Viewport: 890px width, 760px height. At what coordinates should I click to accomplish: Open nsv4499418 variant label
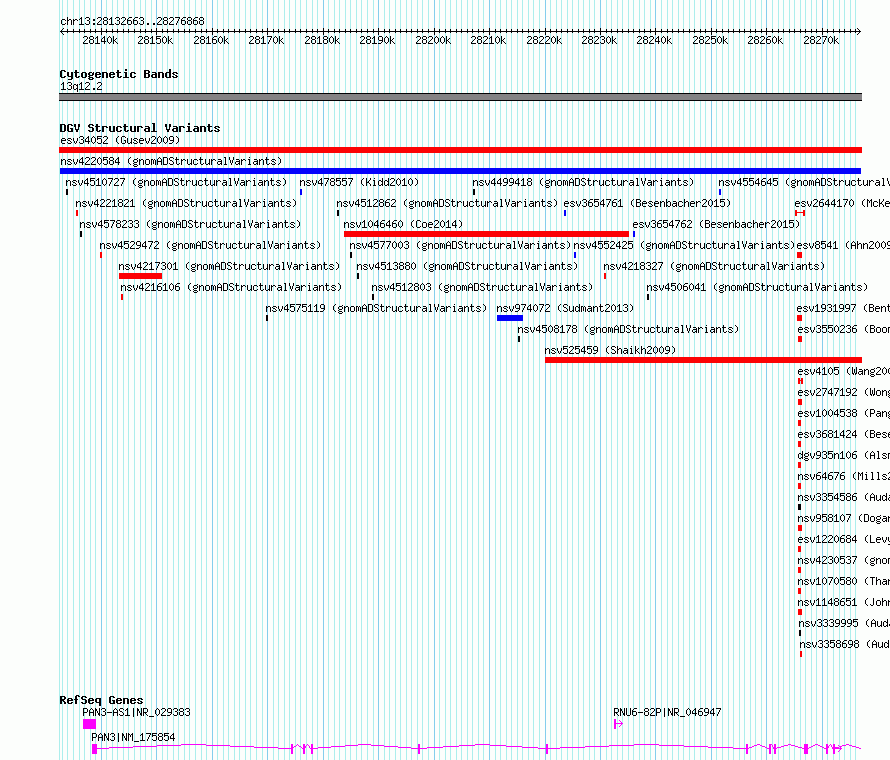pos(583,182)
